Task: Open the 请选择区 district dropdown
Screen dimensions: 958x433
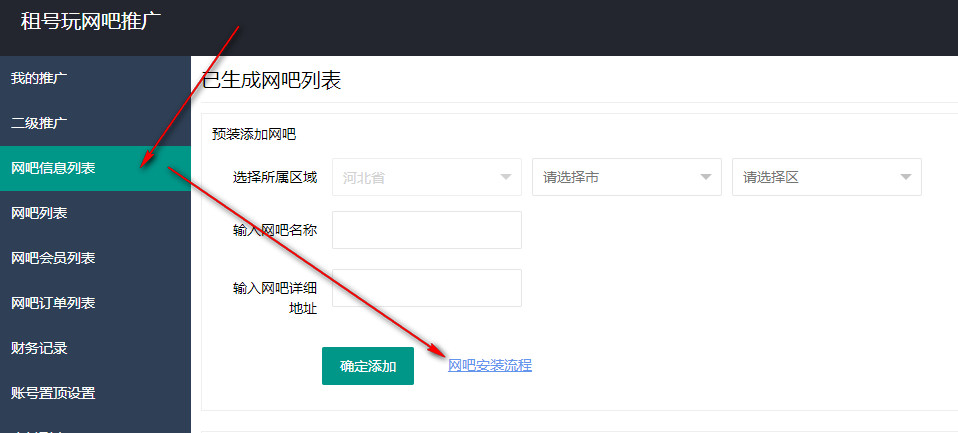Action: click(827, 177)
